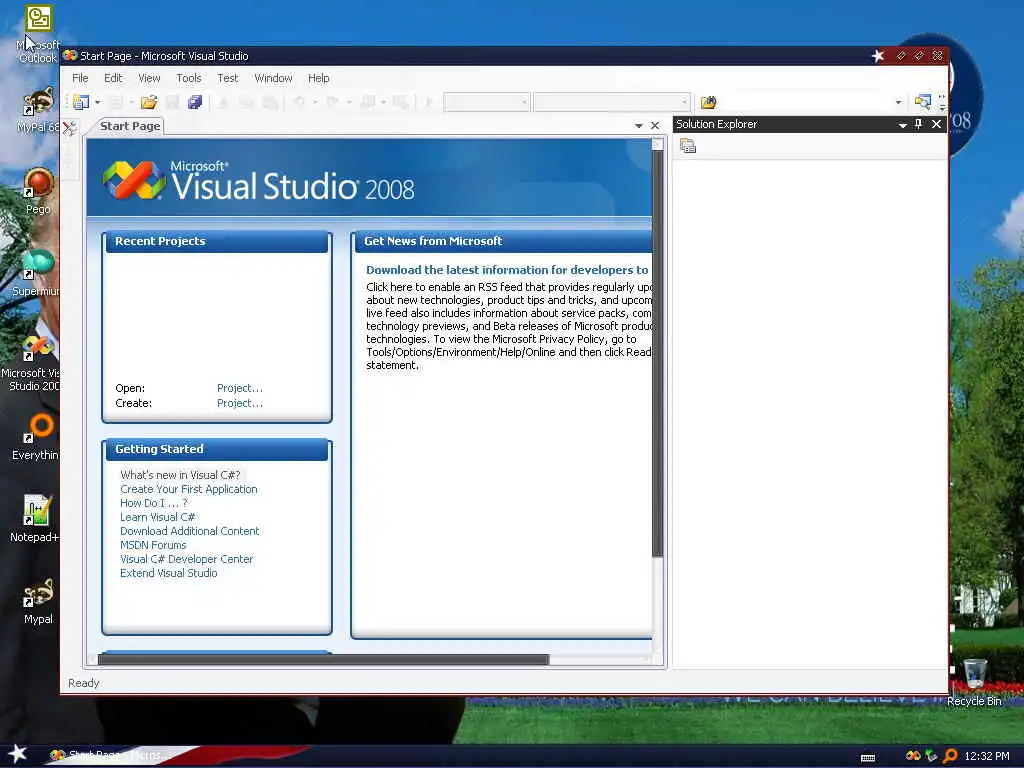Click the Learn Visual C# link
The image size is (1024, 768).
click(157, 517)
